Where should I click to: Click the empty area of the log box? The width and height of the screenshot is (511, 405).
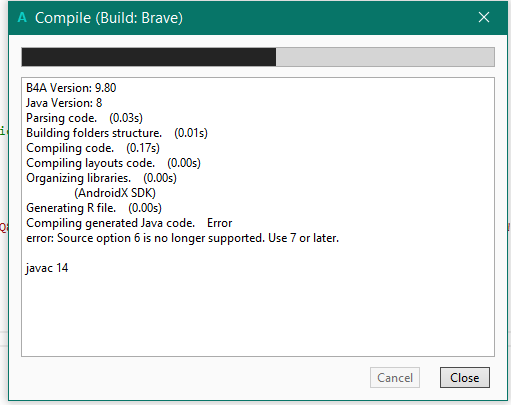click(258, 313)
